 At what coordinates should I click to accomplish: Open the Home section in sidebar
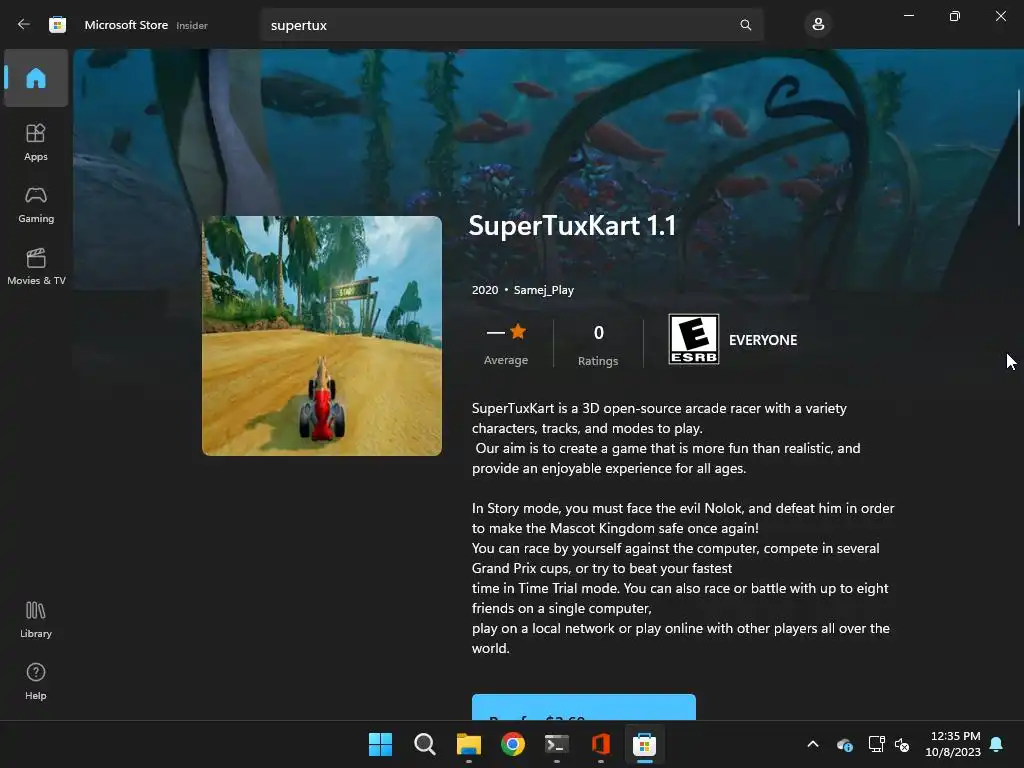click(x=36, y=78)
